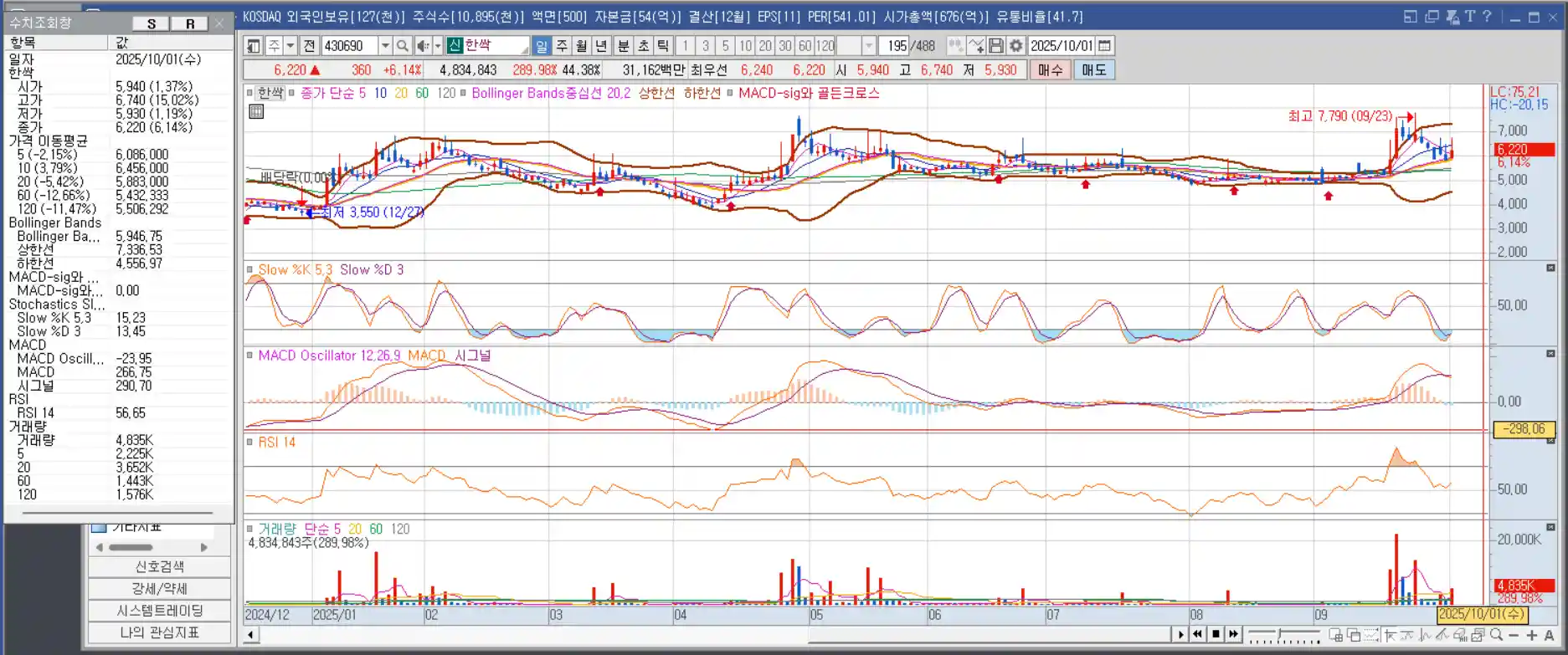This screenshot has width=1568, height=655.
Task: Save the chart with floppy icon
Action: click(996, 46)
